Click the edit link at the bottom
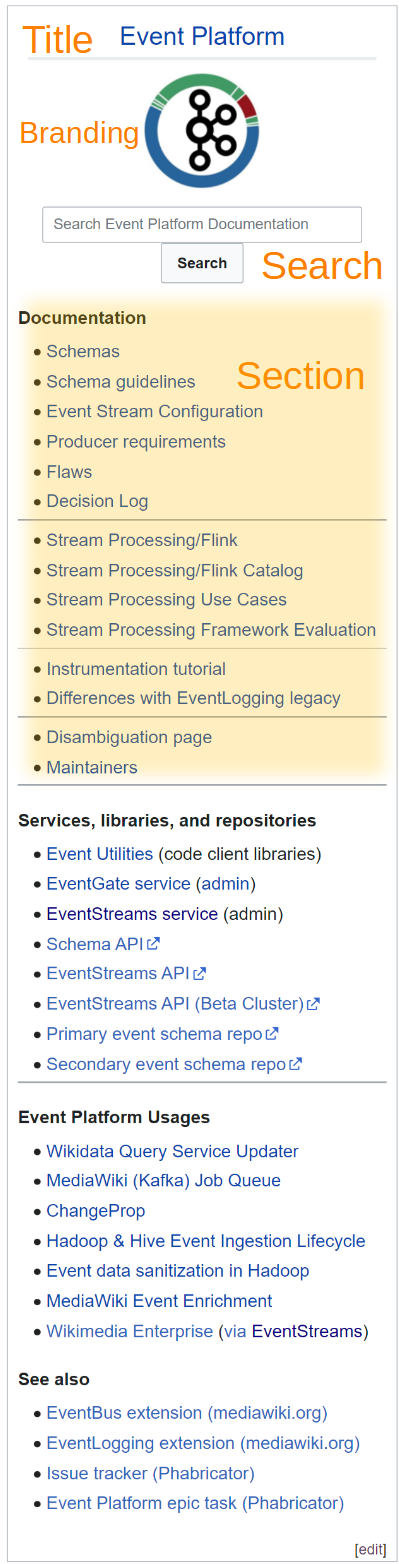399x1564 pixels. click(371, 1550)
